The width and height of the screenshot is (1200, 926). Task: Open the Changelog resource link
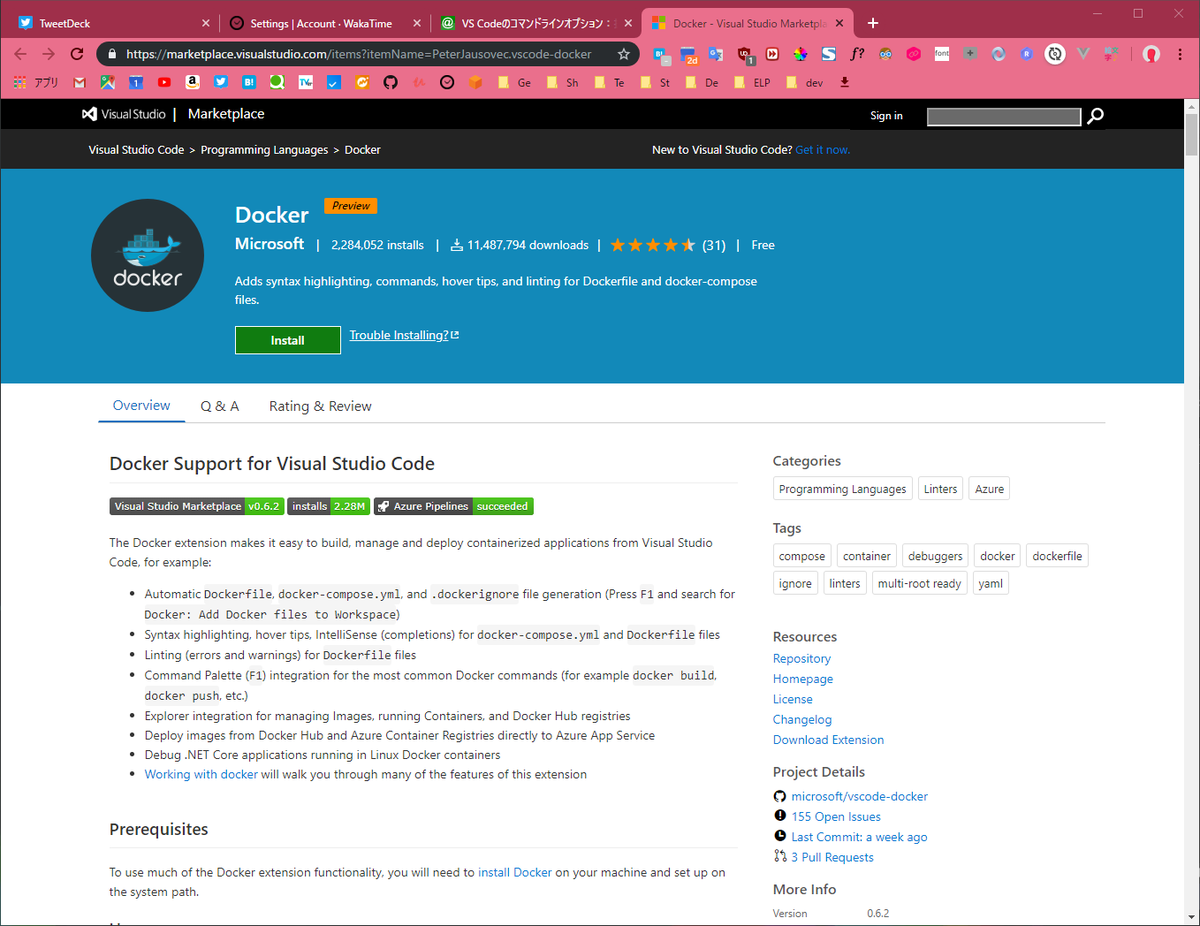[802, 719]
